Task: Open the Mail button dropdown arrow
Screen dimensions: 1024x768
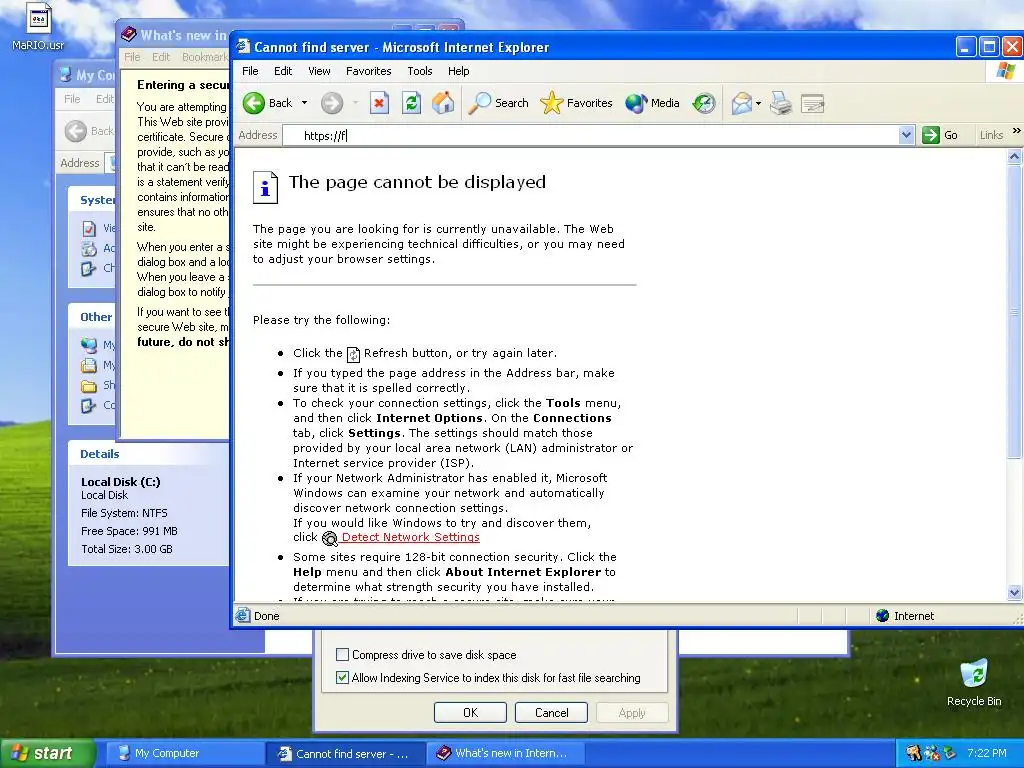Action: click(758, 103)
